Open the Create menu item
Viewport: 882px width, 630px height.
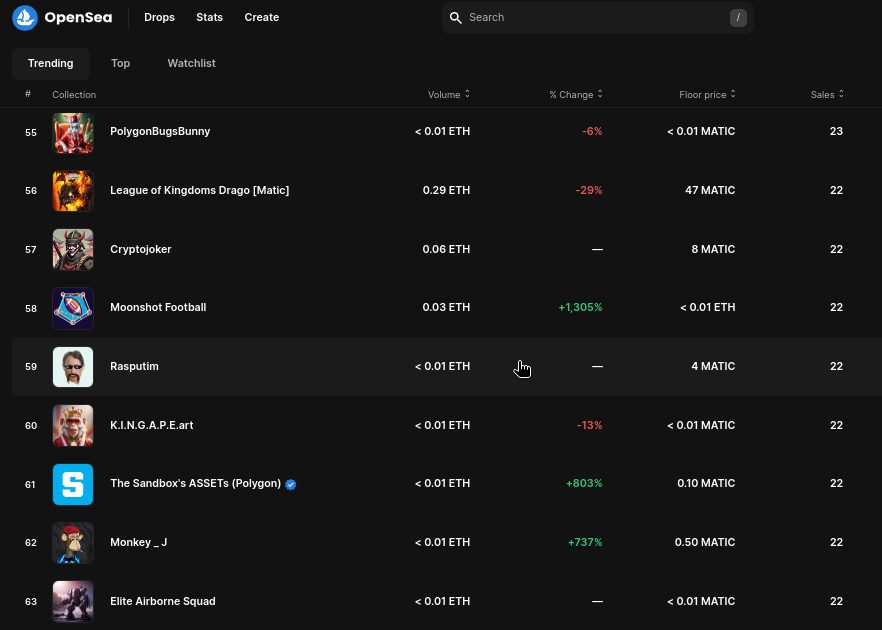click(262, 17)
